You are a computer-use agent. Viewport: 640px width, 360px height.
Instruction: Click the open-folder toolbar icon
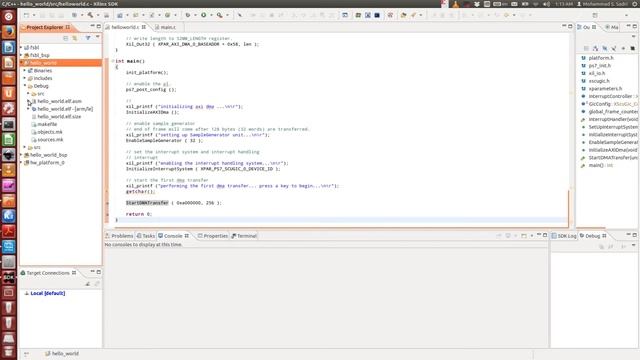click(x=403, y=15)
